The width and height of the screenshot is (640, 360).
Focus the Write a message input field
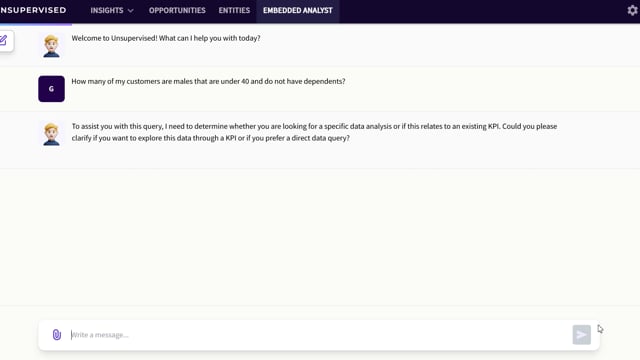click(x=320, y=335)
